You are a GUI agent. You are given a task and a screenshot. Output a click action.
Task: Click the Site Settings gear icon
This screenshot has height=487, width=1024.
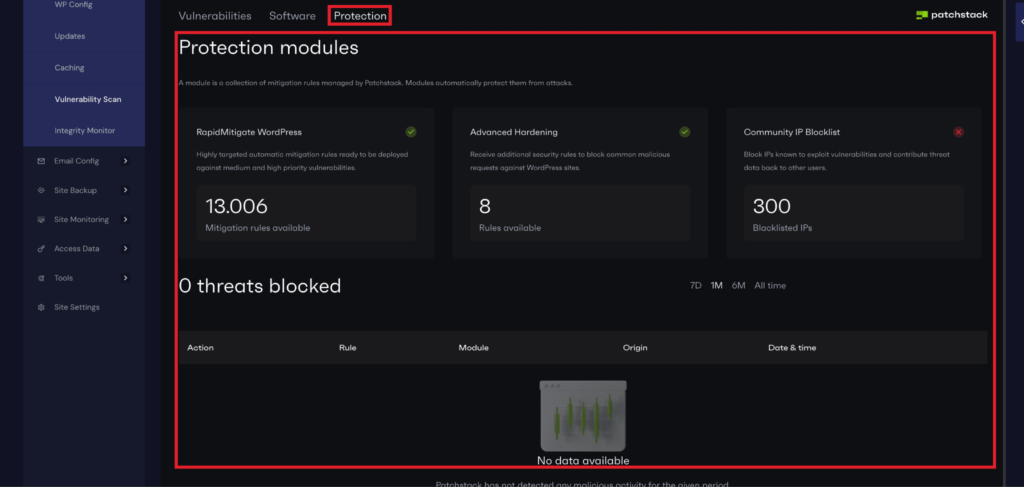coord(41,307)
